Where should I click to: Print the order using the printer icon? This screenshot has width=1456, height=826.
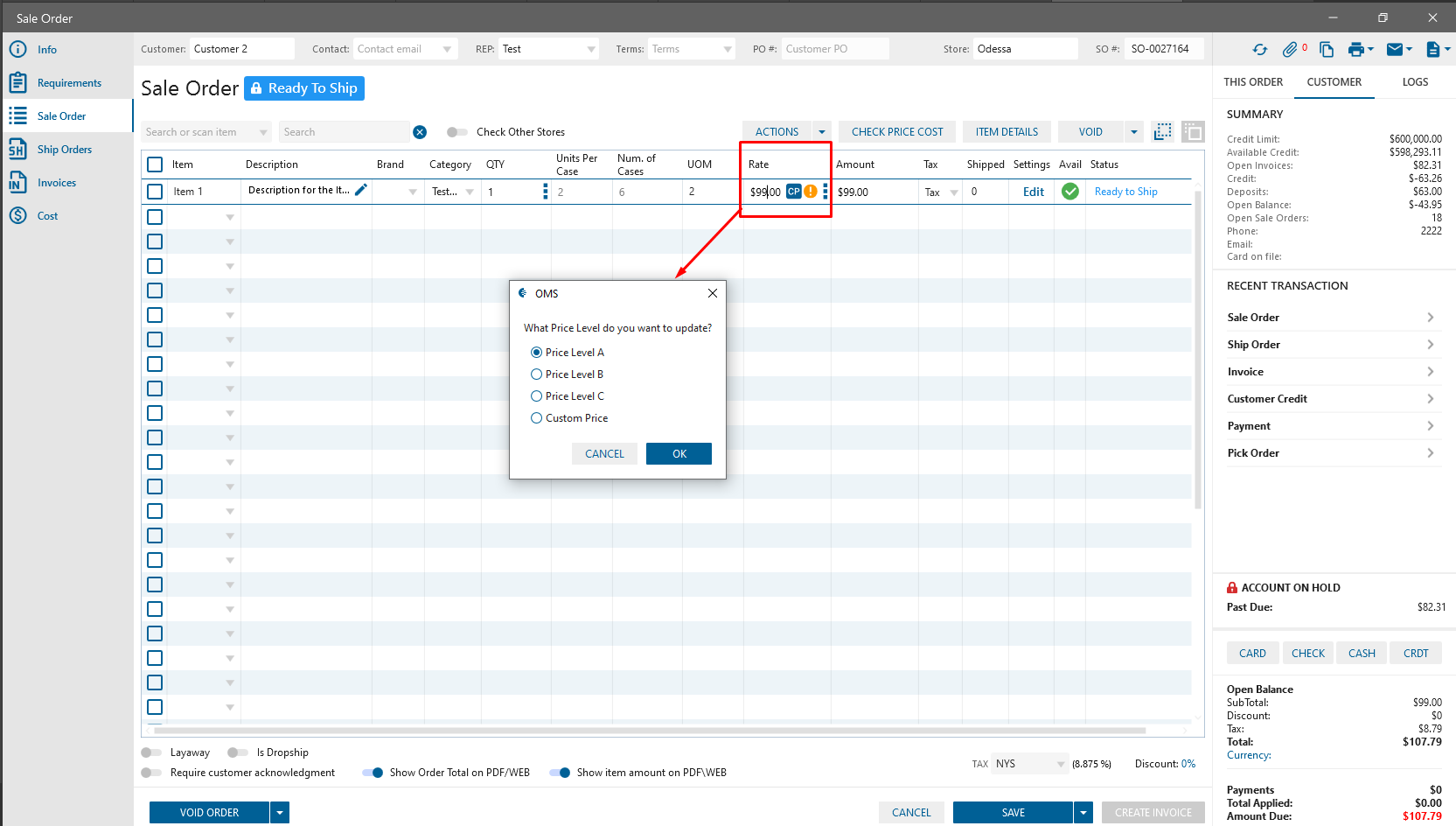pos(1356,50)
